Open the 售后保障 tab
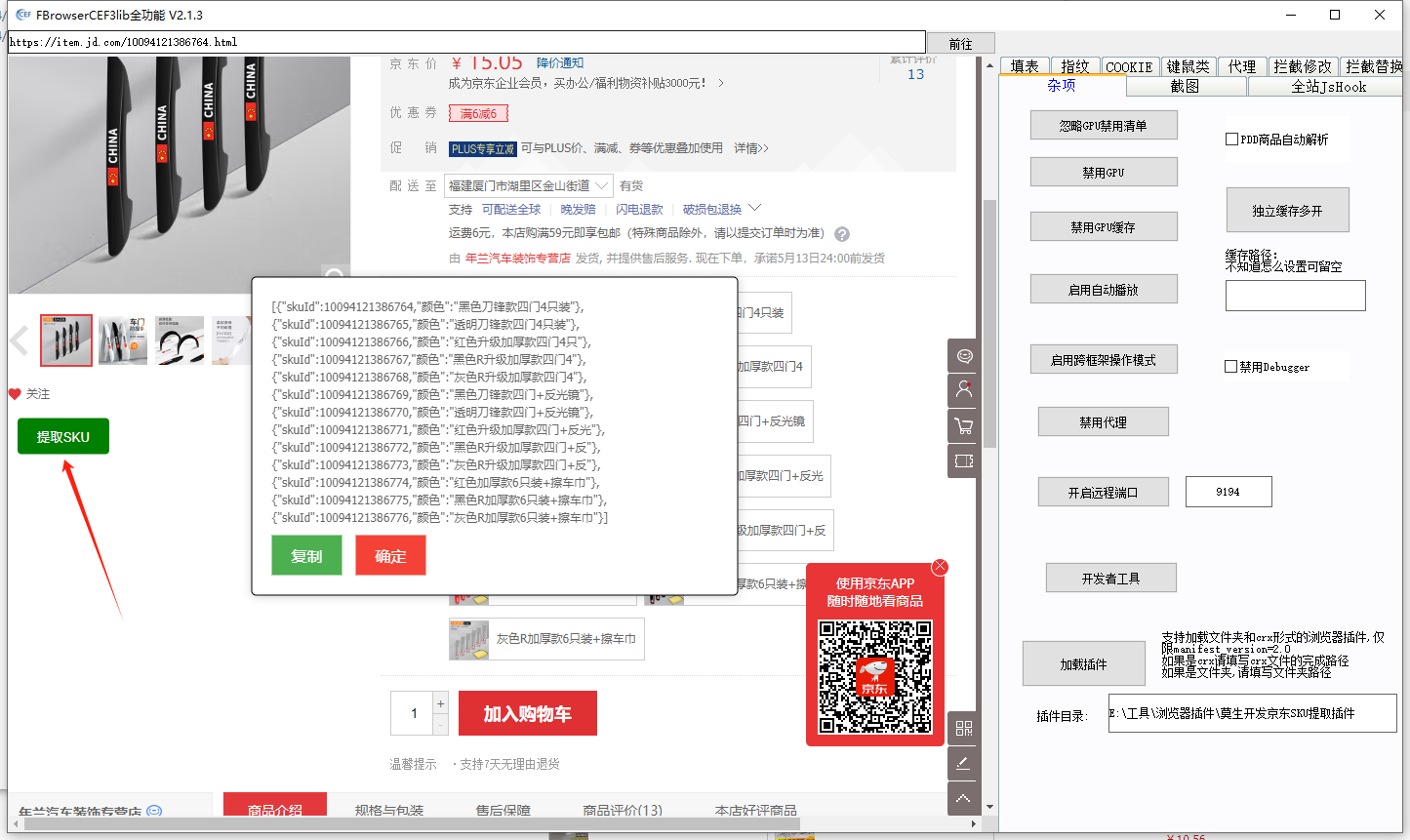This screenshot has height=840, width=1410. pyautogui.click(x=504, y=810)
